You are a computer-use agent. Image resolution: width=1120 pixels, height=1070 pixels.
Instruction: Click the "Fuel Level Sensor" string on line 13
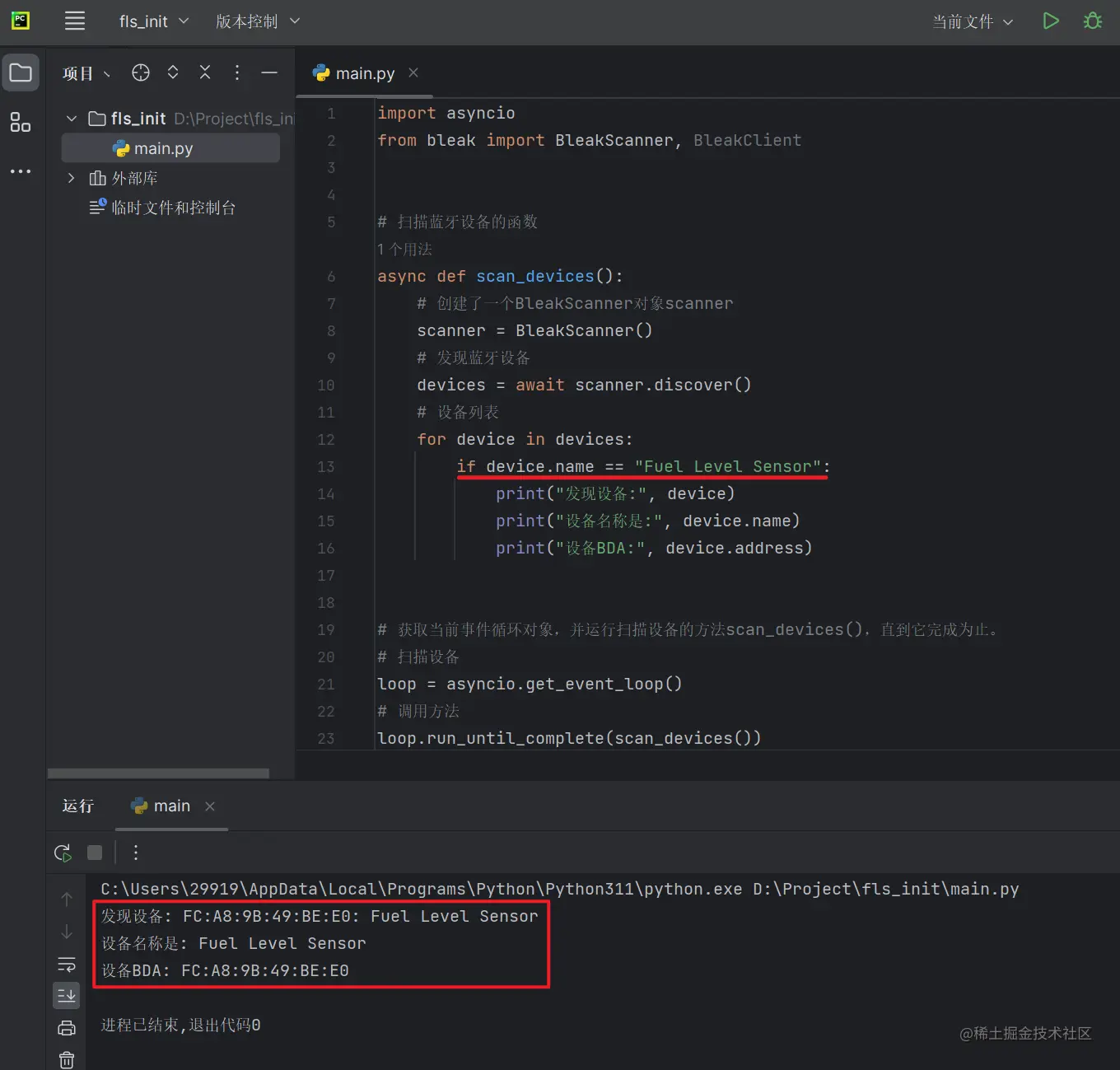[x=728, y=467]
